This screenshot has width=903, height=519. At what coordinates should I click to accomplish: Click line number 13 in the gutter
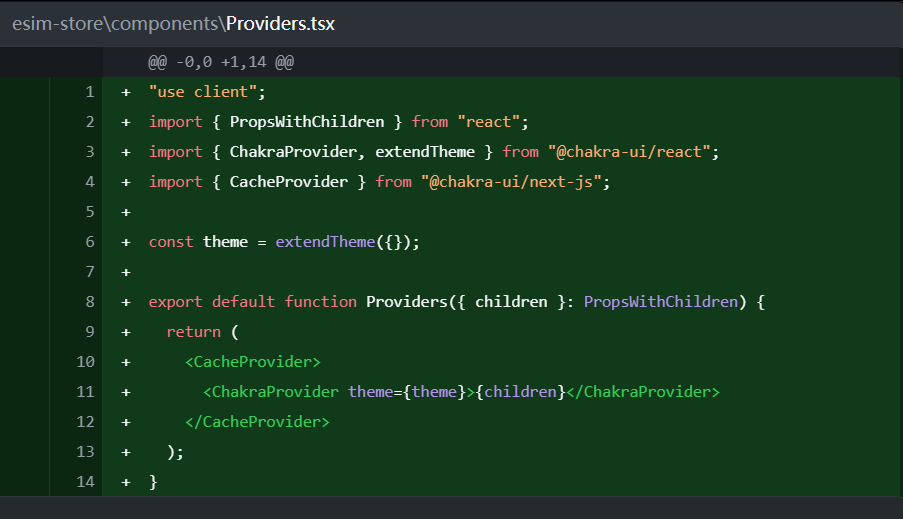point(85,452)
